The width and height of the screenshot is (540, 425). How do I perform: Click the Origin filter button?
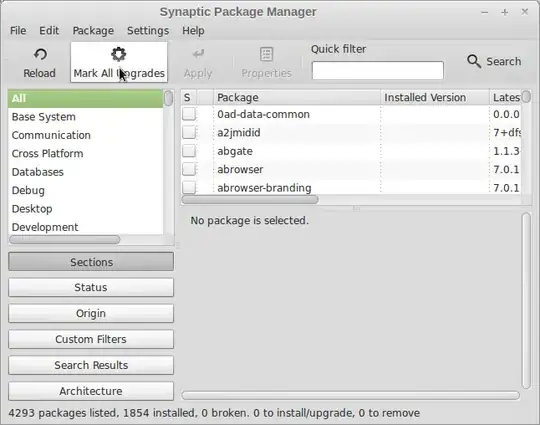[91, 313]
